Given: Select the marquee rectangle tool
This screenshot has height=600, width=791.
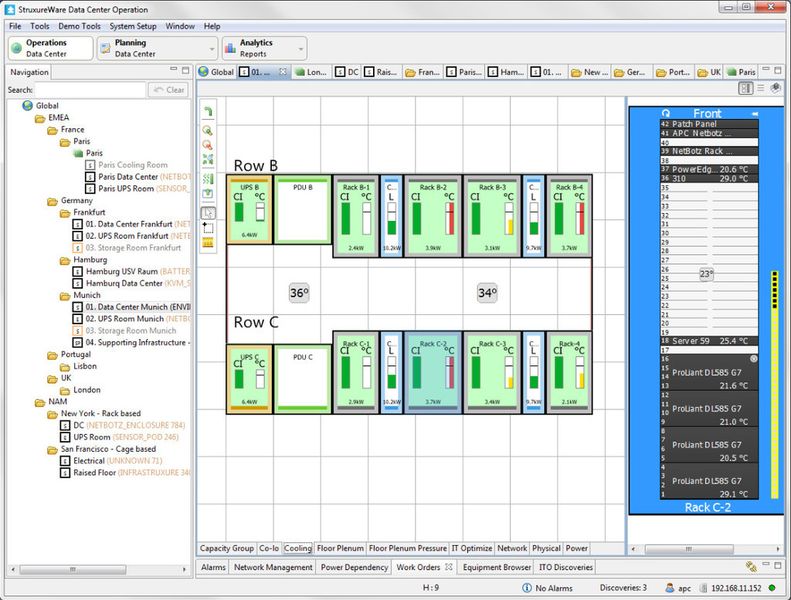Looking at the screenshot, I should [x=207, y=228].
